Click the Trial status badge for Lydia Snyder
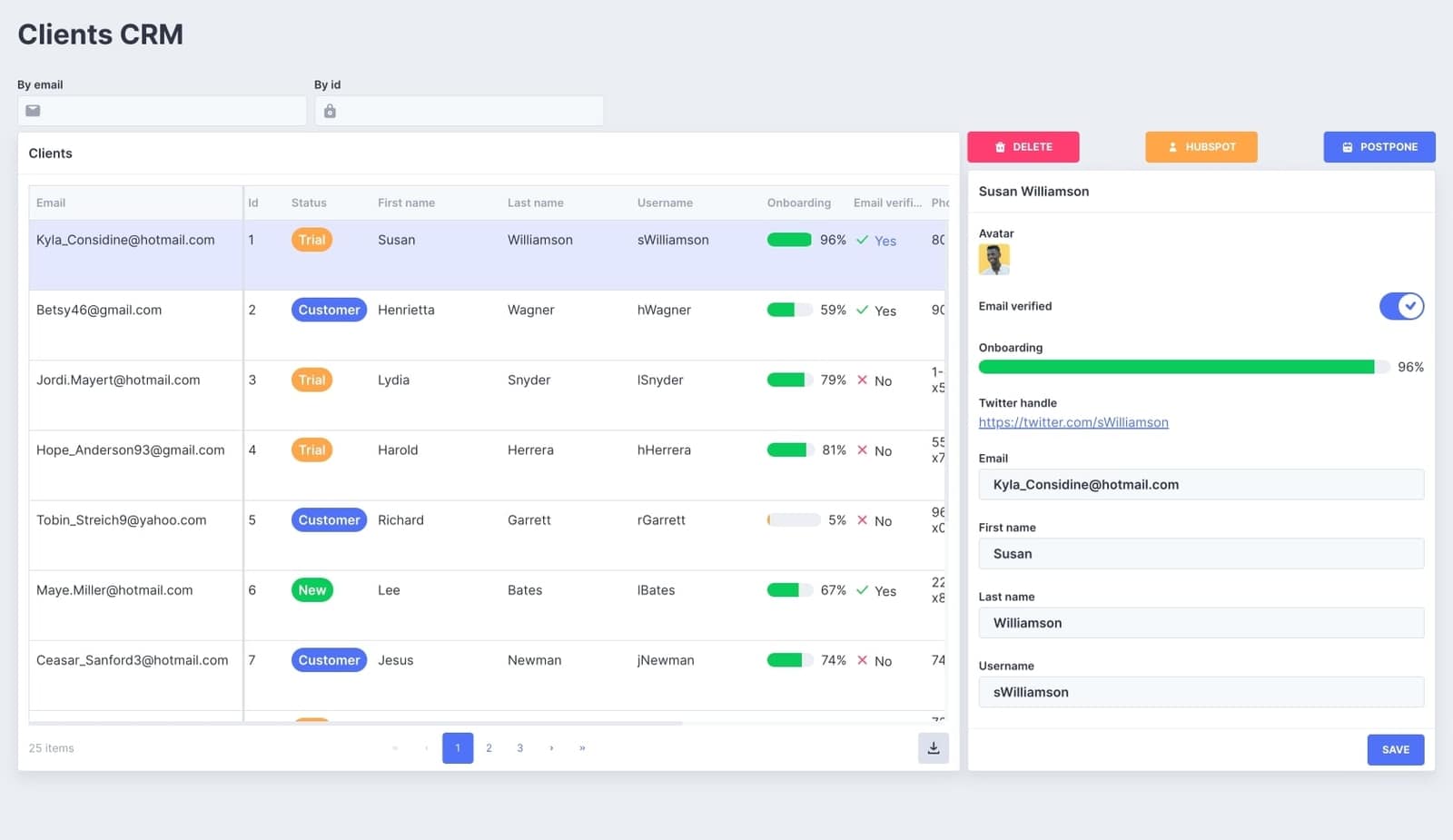This screenshot has height=840, width=1453. 311,380
